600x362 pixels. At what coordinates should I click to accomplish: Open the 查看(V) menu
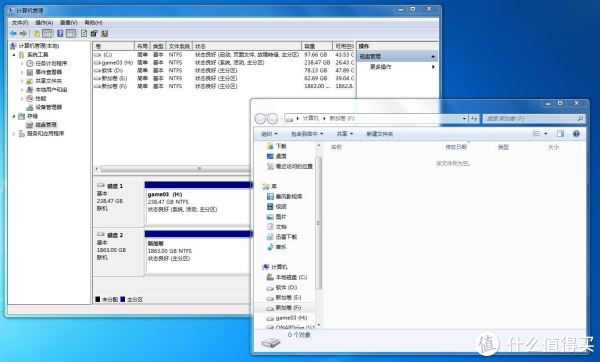click(69, 23)
